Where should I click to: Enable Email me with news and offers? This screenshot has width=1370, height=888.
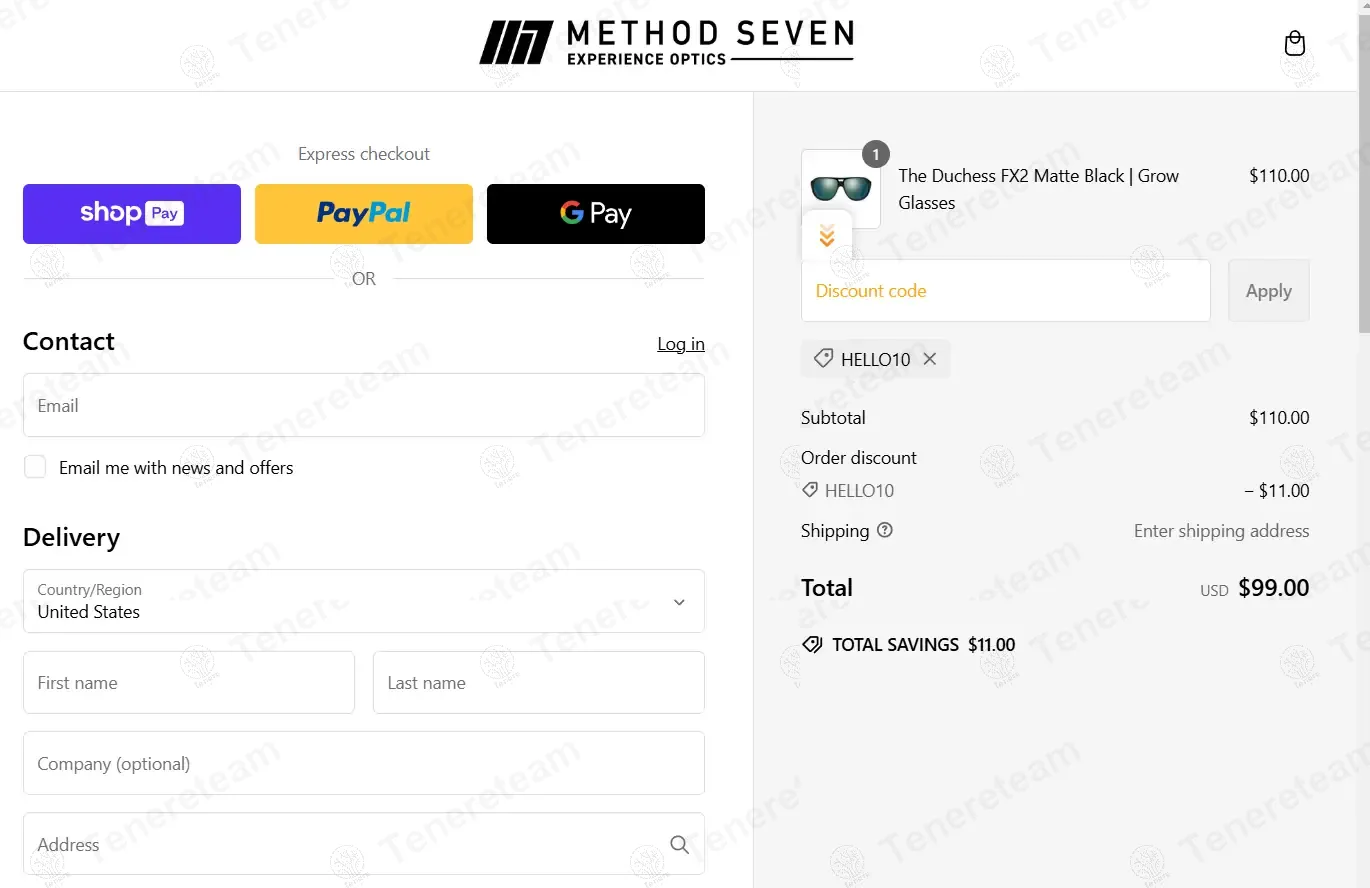pos(35,467)
